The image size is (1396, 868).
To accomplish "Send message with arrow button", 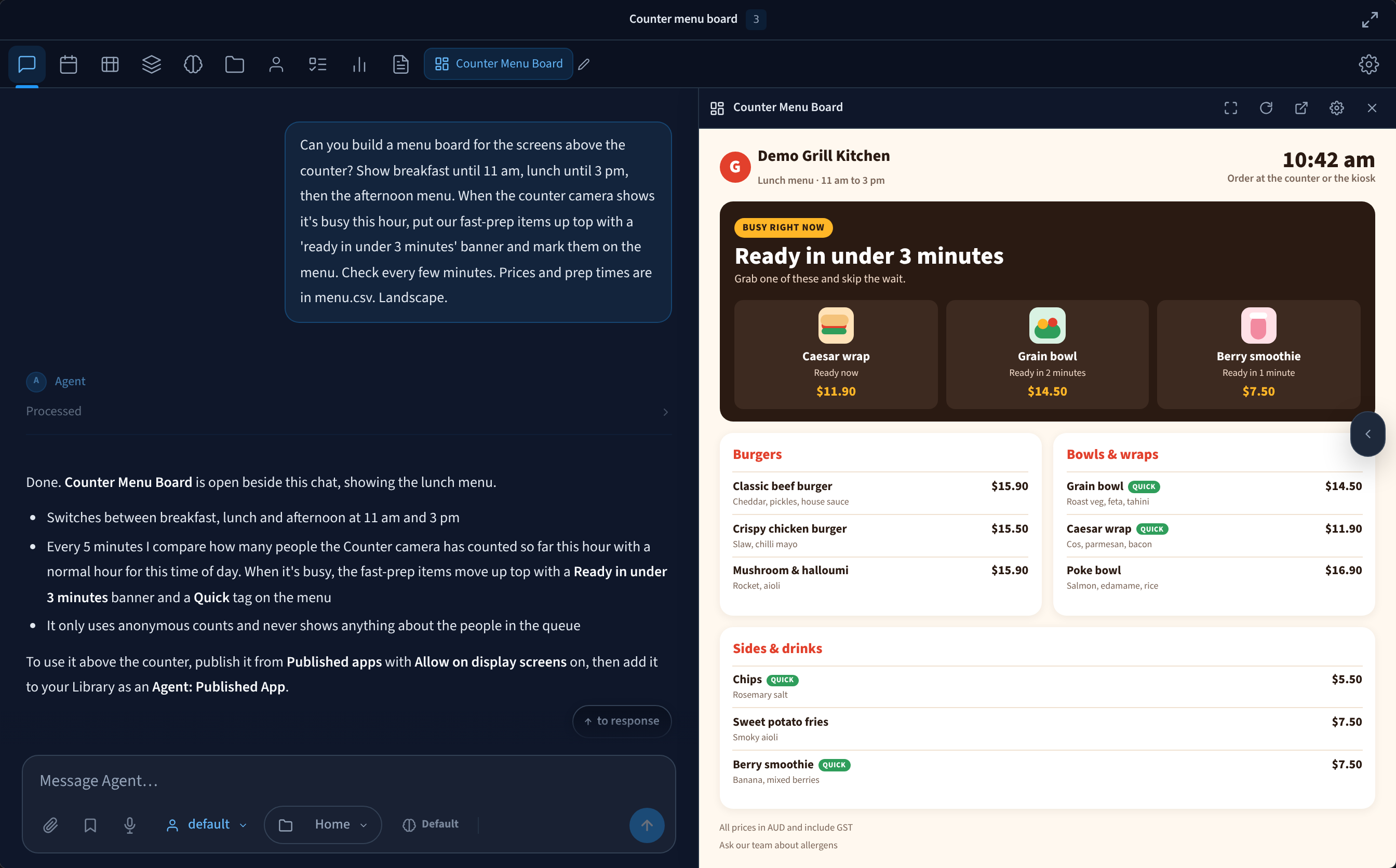I will [647, 825].
